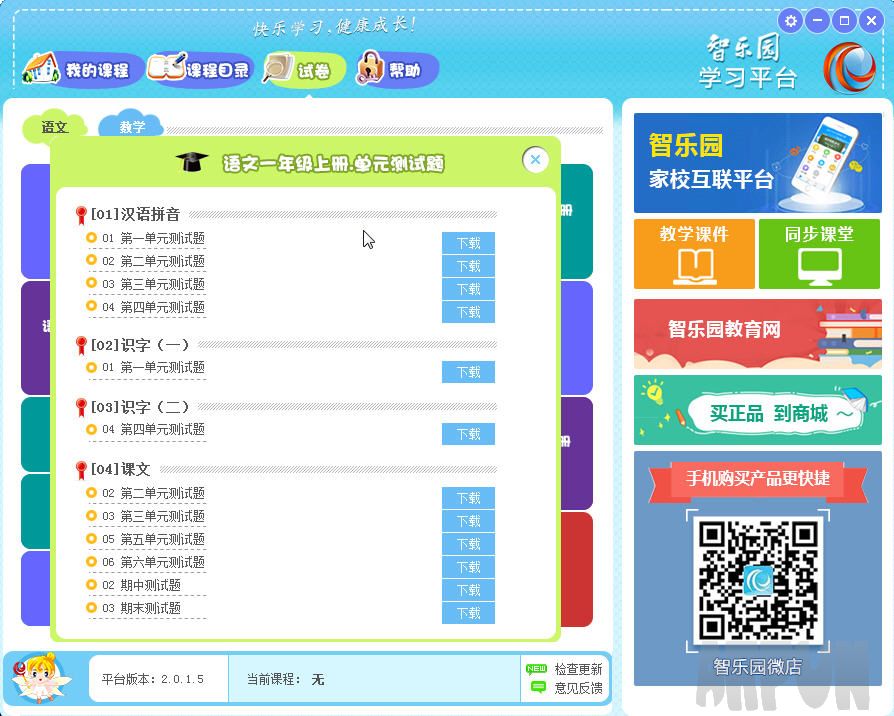Click 检查更新 to check for updates
894x716 pixels.
[573, 668]
